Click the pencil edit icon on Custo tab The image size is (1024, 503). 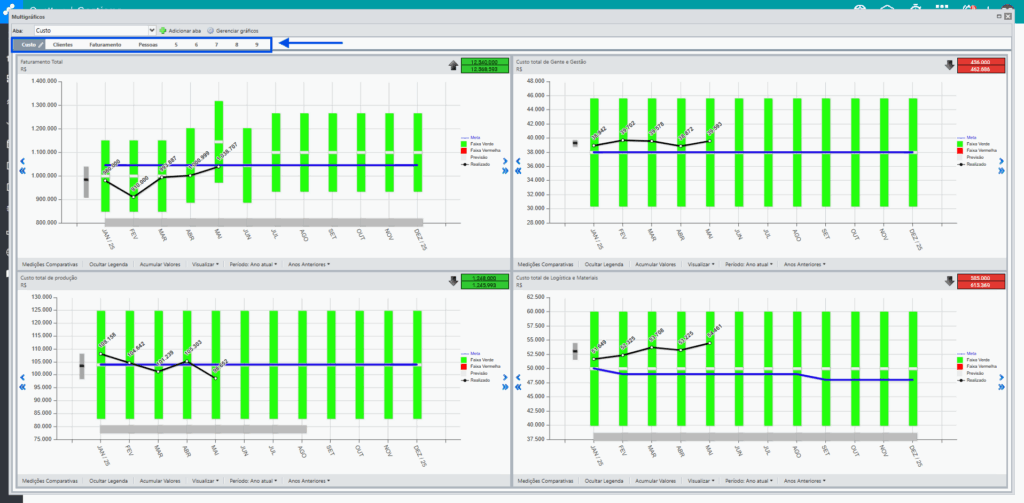point(40,45)
